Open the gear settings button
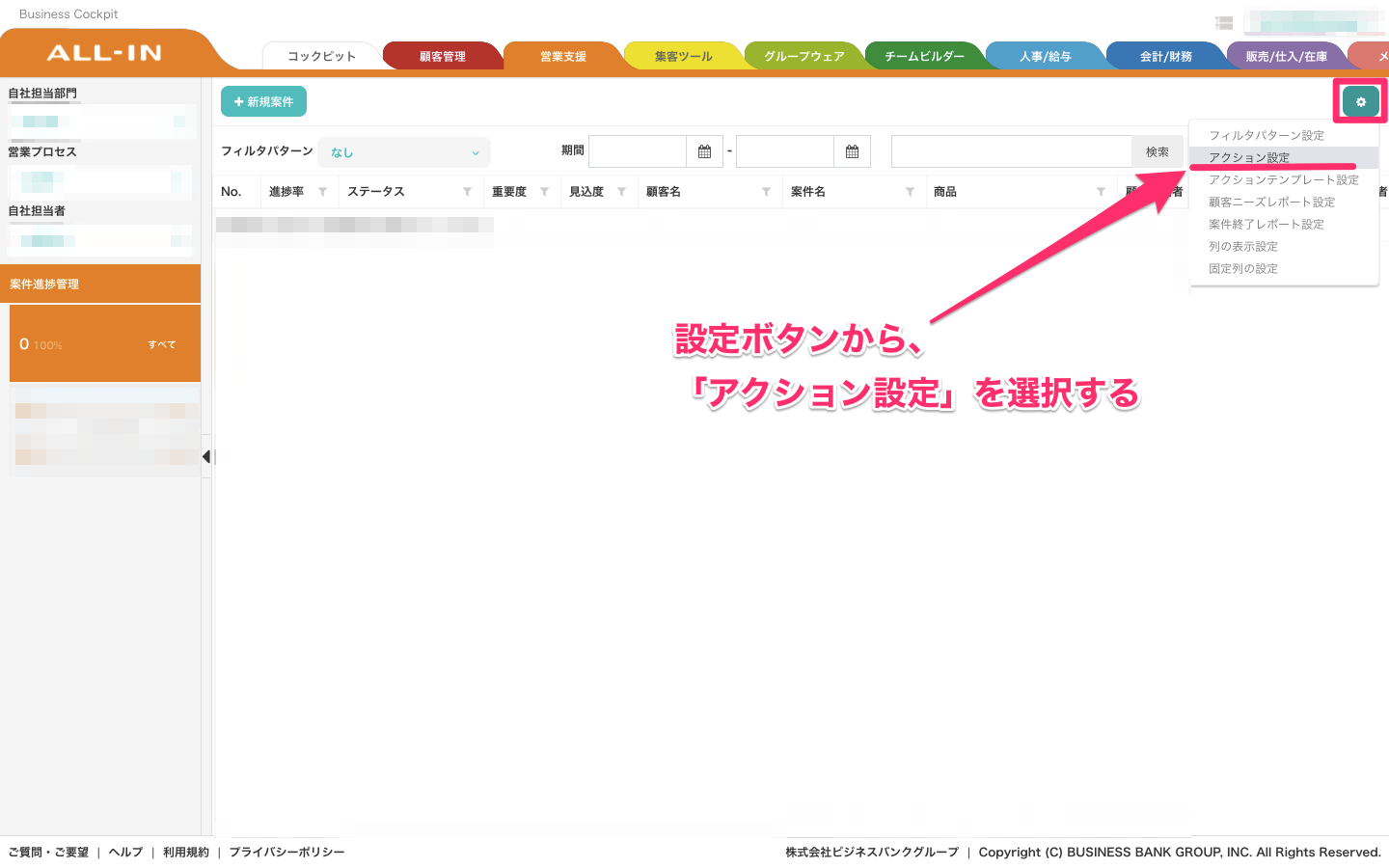Viewport: 1389px width, 868px height. pyautogui.click(x=1360, y=101)
